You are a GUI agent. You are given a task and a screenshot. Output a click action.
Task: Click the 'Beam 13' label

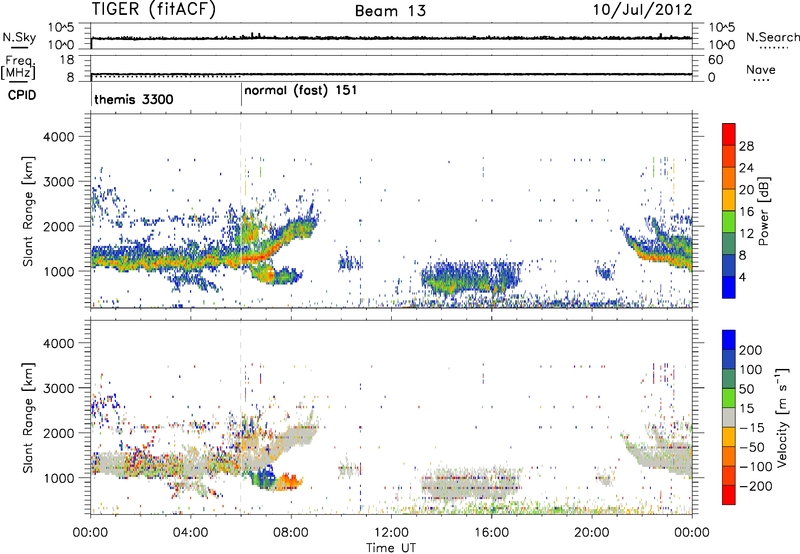click(390, 11)
